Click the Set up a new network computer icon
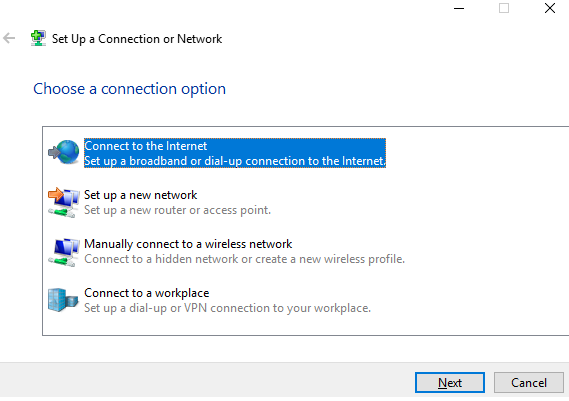Viewport: 569px width, 401px height. [x=64, y=202]
